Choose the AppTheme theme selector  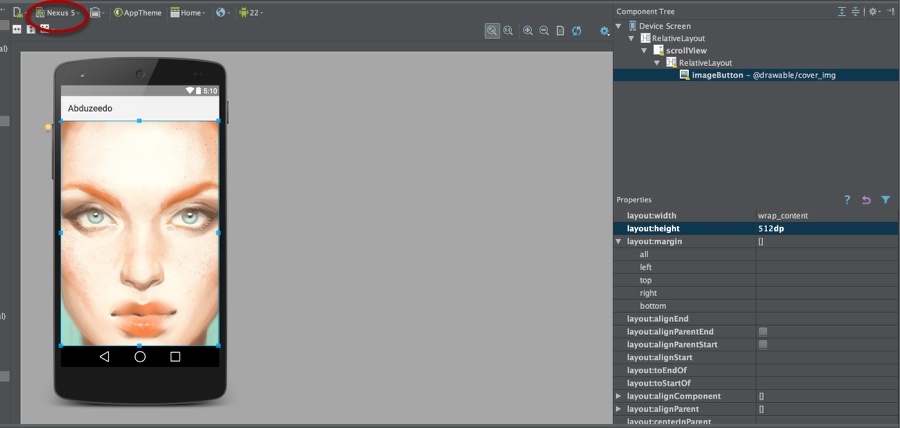tap(138, 13)
